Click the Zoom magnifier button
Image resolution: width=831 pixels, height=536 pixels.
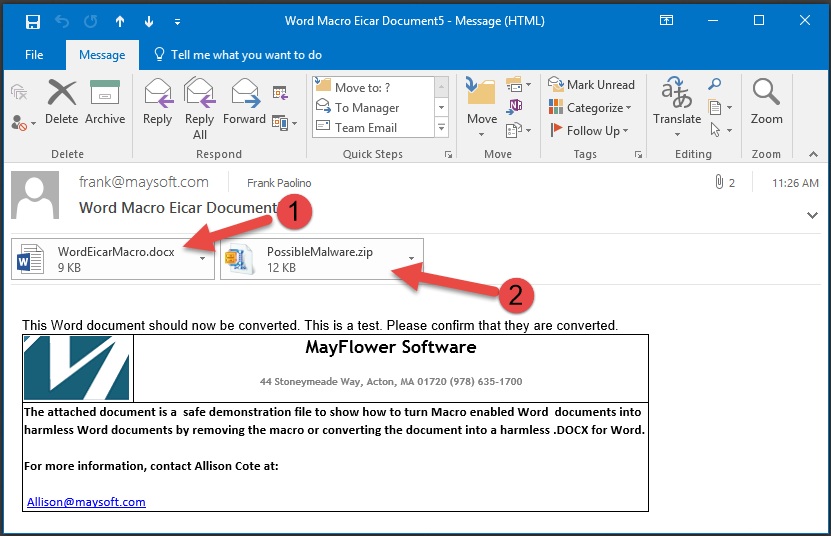point(766,102)
